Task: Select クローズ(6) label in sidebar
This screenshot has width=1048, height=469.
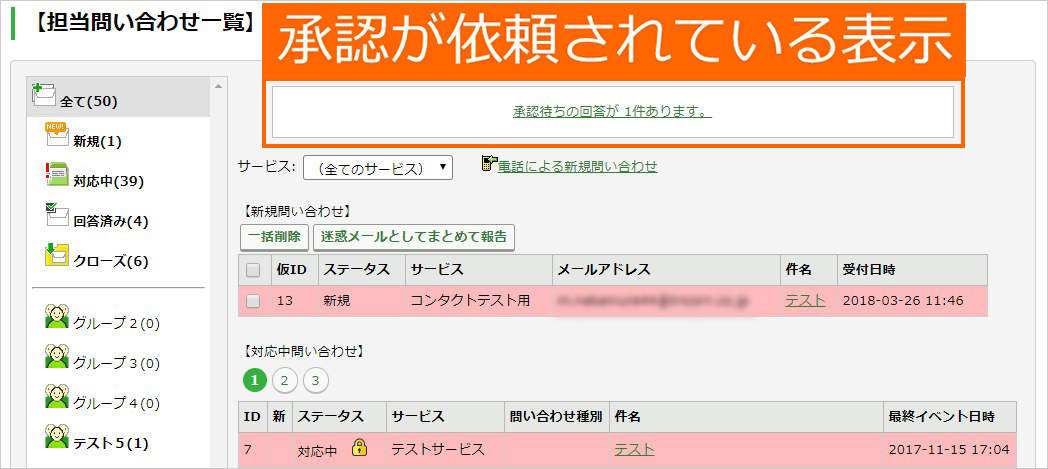Action: [x=111, y=262]
